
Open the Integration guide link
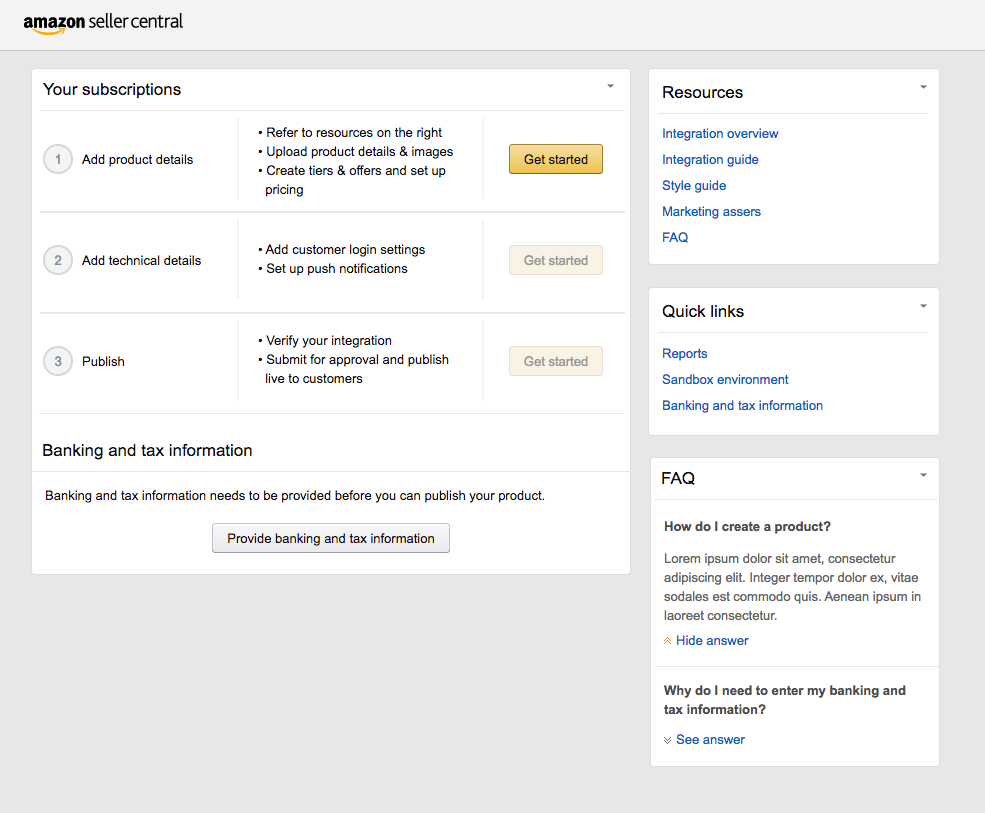[x=710, y=160]
